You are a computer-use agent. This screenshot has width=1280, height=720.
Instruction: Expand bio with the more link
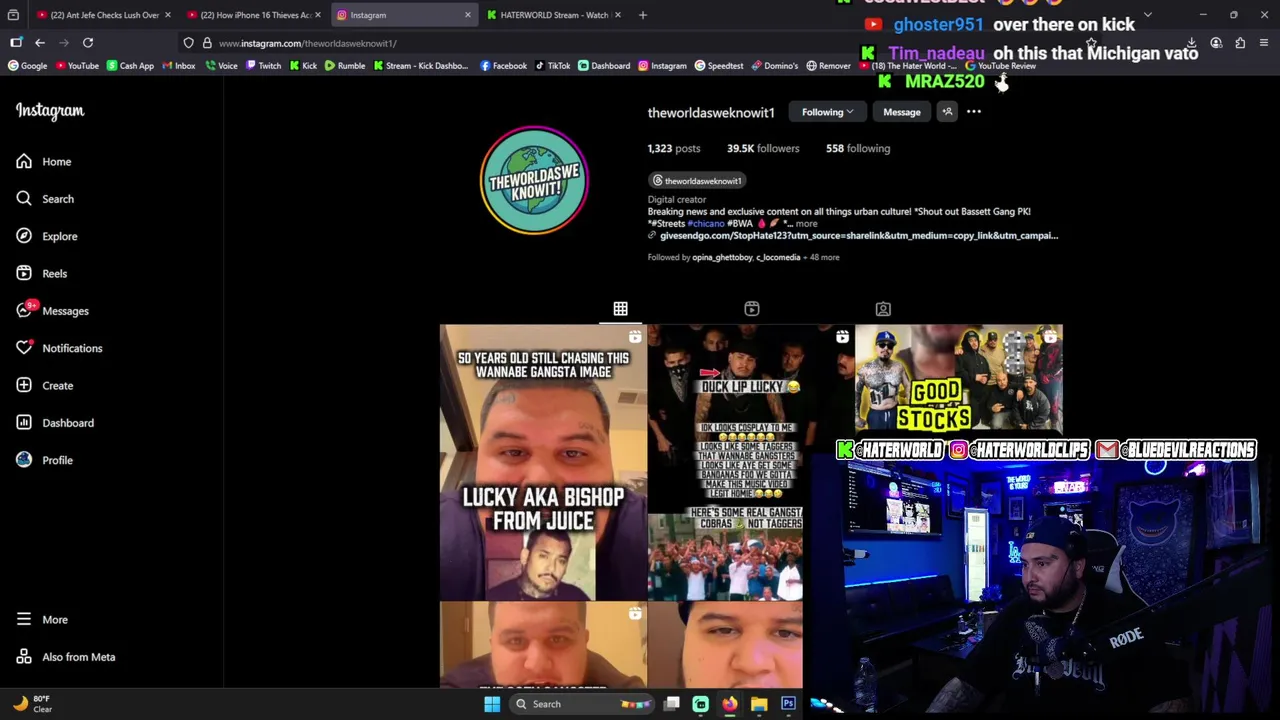pos(806,224)
